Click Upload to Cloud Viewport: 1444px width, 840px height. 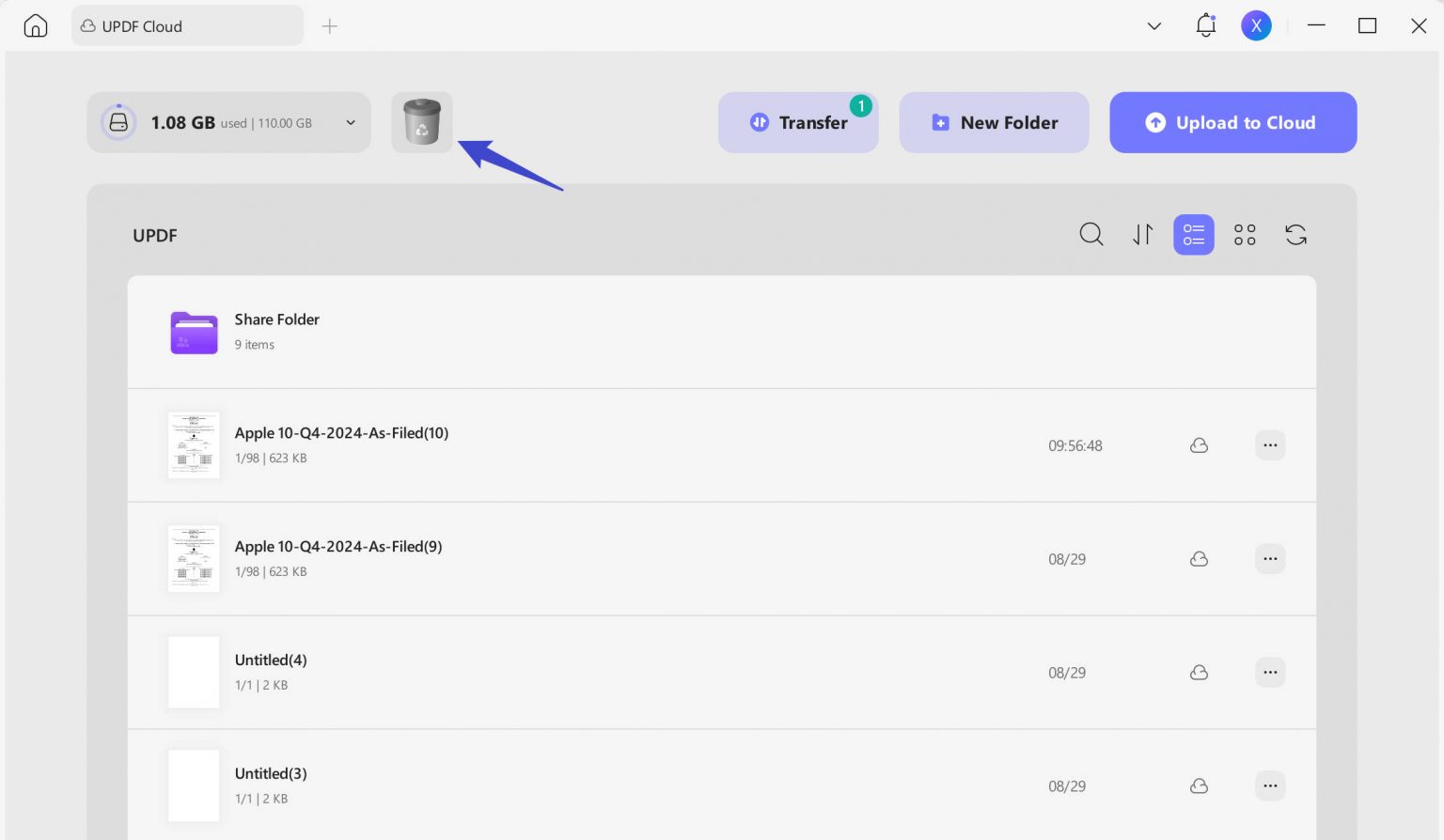1233,122
